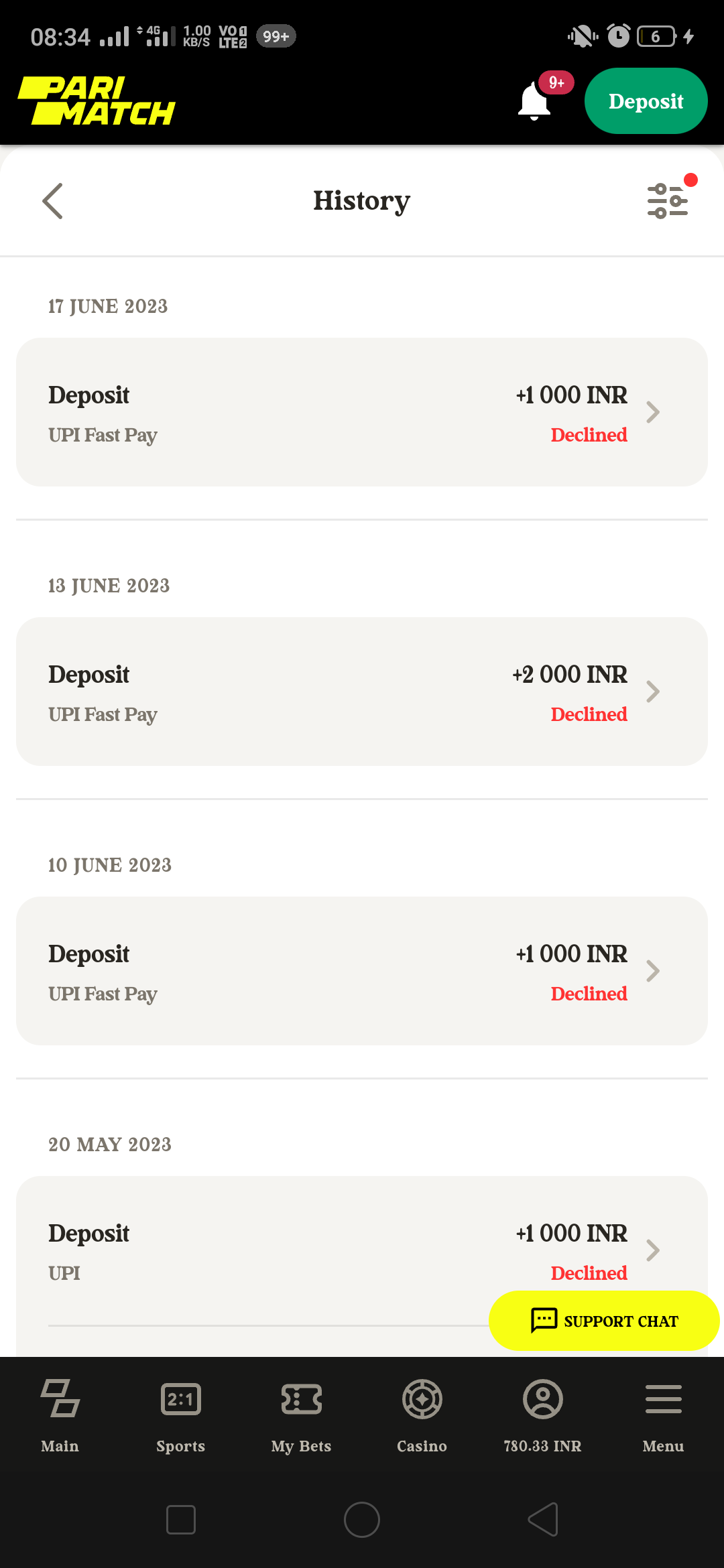Expand the 10 June deposit details chevron

(653, 971)
